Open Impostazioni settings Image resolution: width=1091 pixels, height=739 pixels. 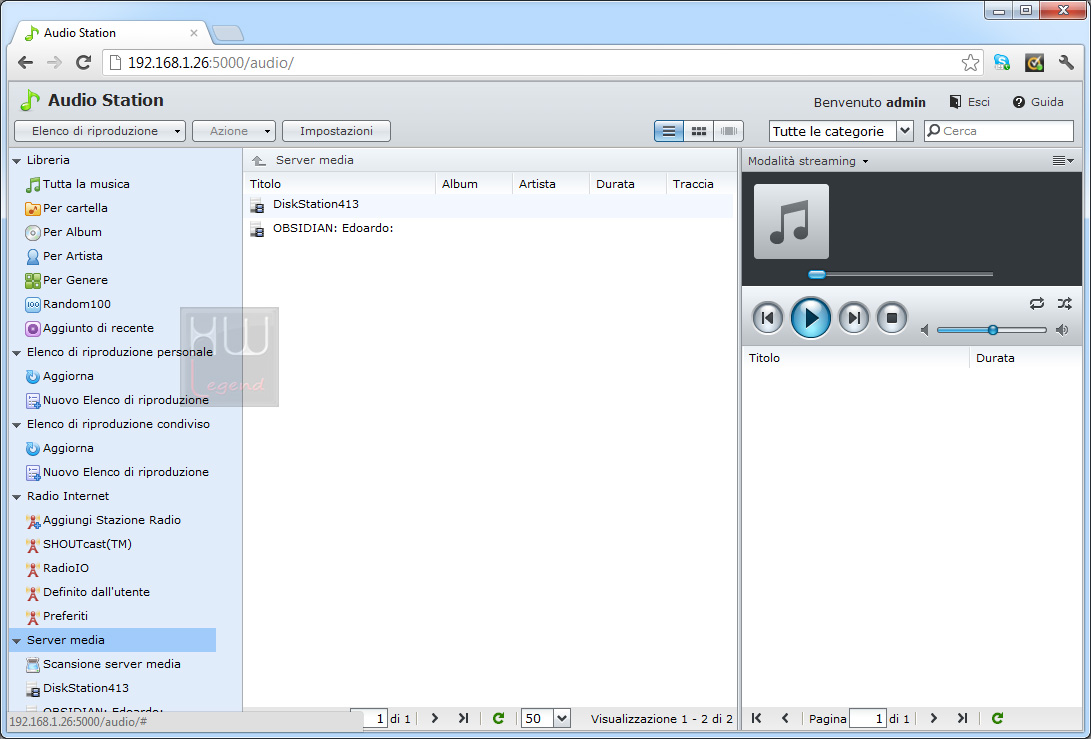point(336,131)
